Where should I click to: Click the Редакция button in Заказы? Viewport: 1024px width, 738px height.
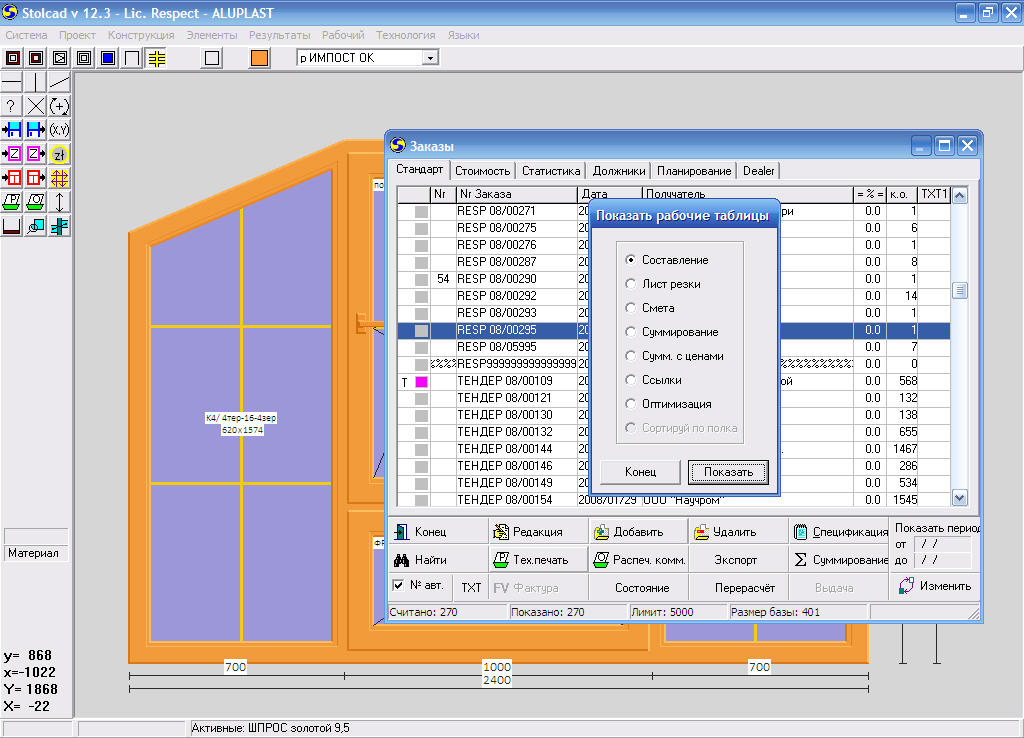pos(537,532)
